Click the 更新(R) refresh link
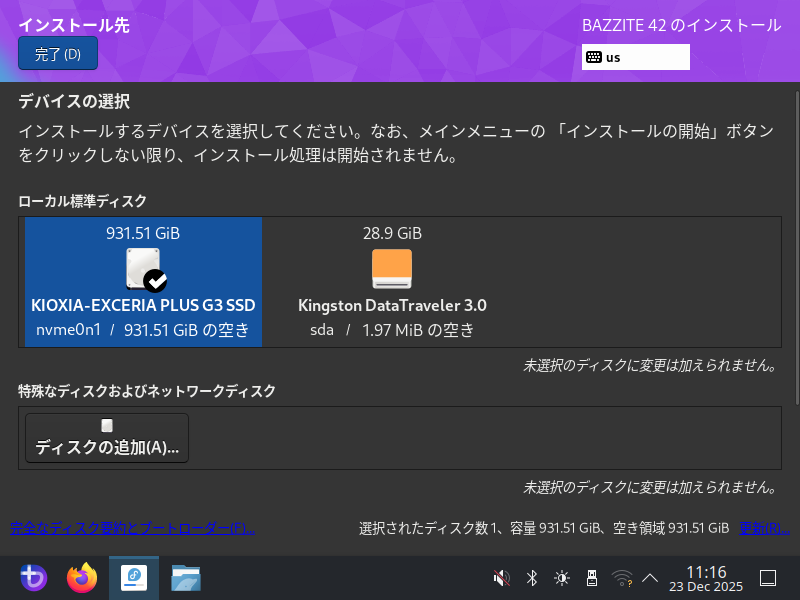This screenshot has width=800, height=600. (x=764, y=528)
